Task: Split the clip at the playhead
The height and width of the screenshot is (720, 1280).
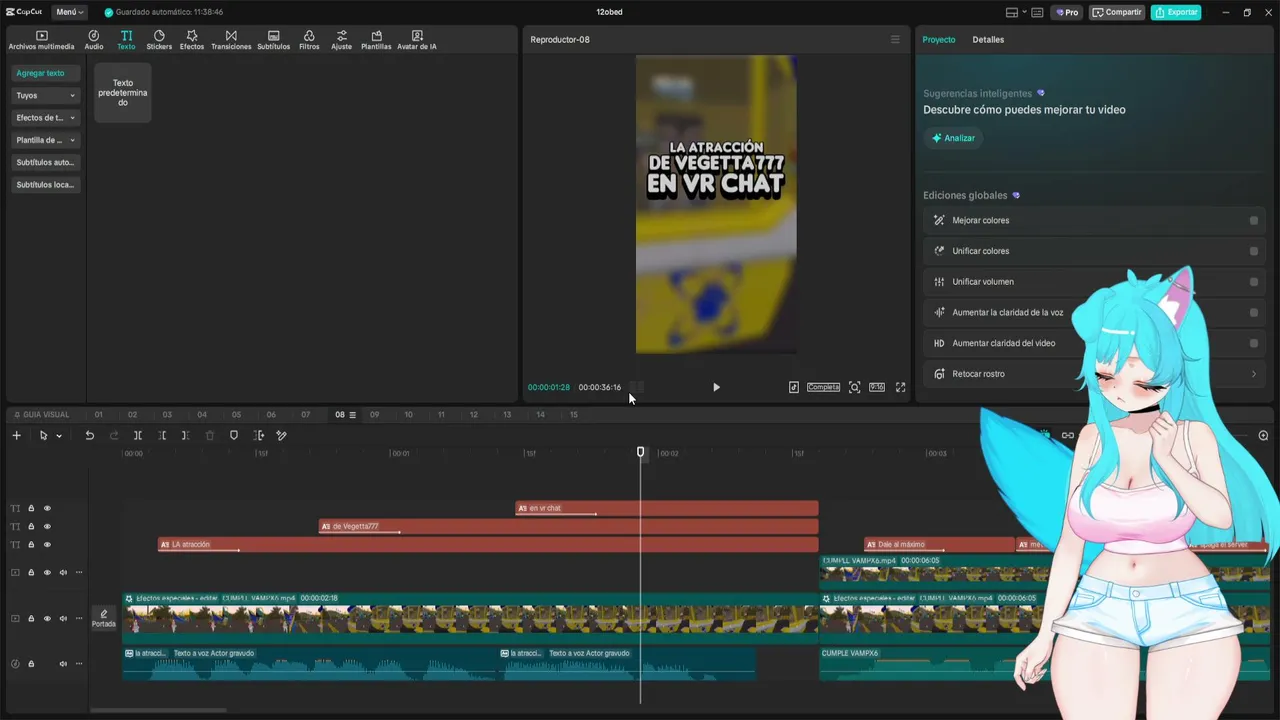Action: tap(138, 435)
